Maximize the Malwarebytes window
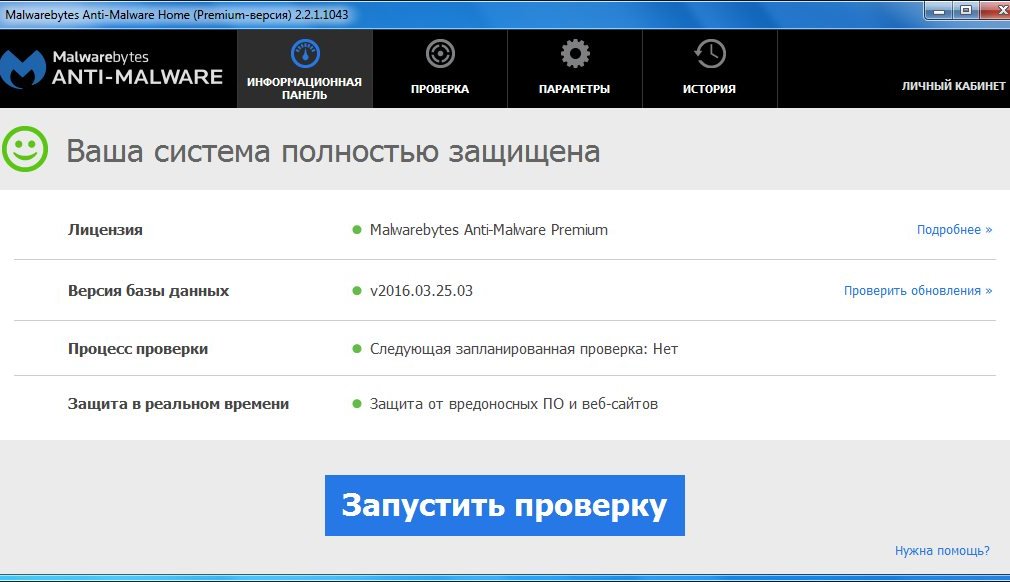Viewport: 1010px width, 582px height. click(966, 11)
